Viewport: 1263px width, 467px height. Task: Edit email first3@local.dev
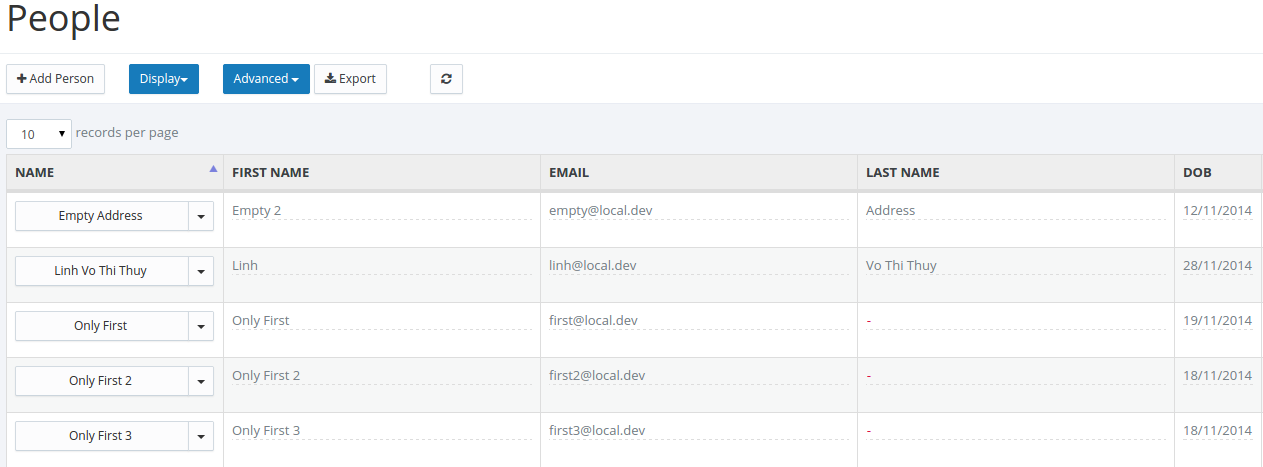(x=698, y=431)
